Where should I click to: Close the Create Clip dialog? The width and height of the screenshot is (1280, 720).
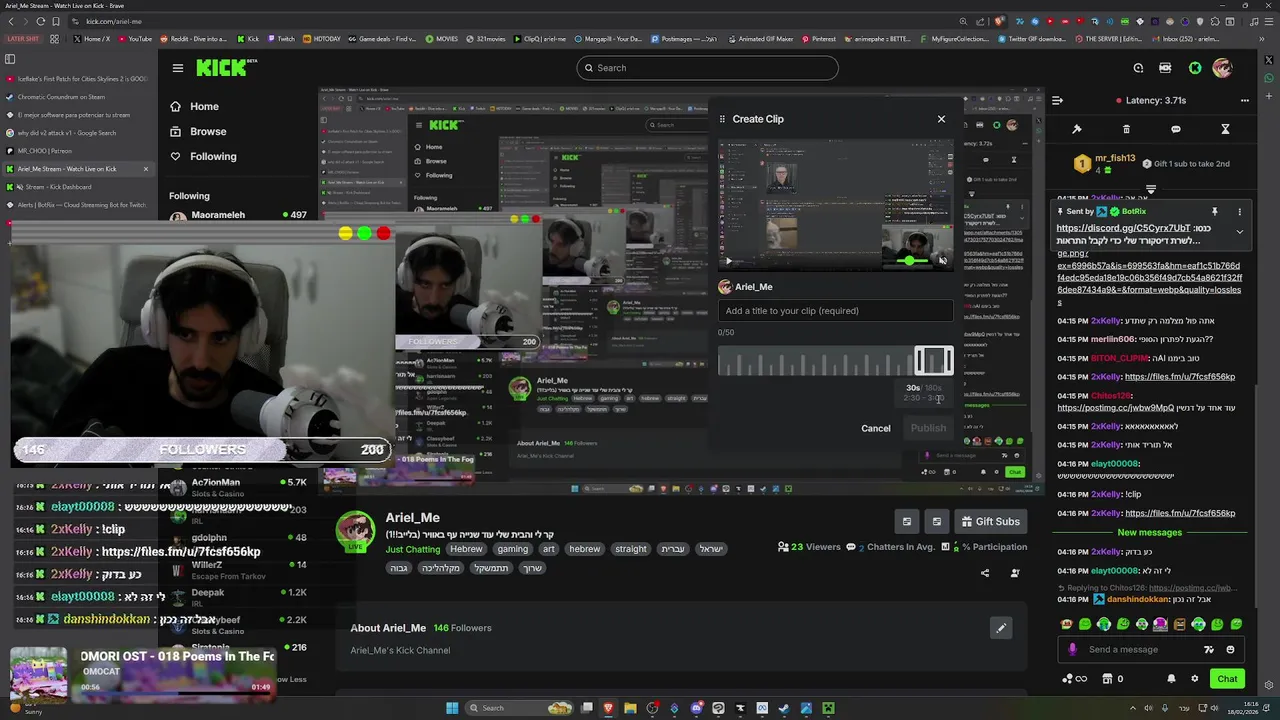pyautogui.click(x=941, y=119)
